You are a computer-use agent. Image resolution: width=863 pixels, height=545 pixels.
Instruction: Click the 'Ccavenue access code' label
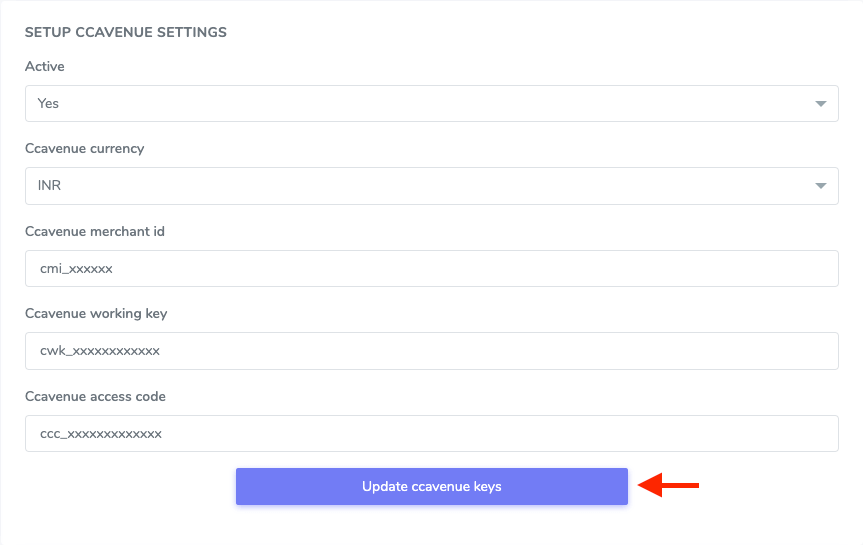[x=95, y=397]
